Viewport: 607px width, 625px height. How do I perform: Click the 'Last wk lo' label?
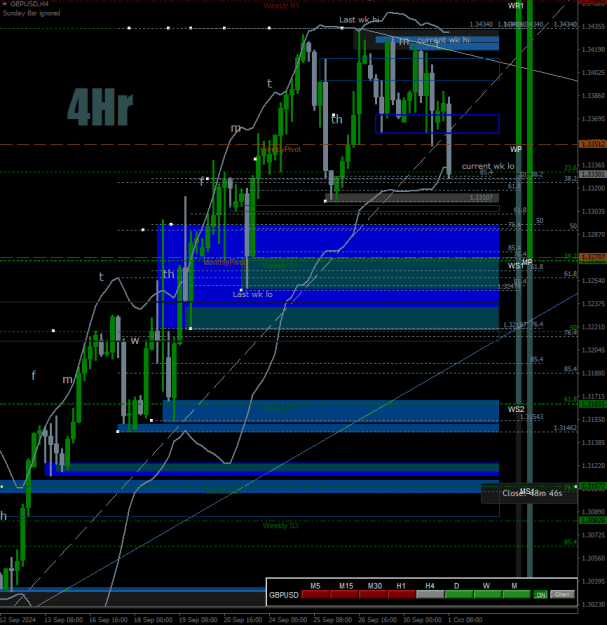pos(253,294)
